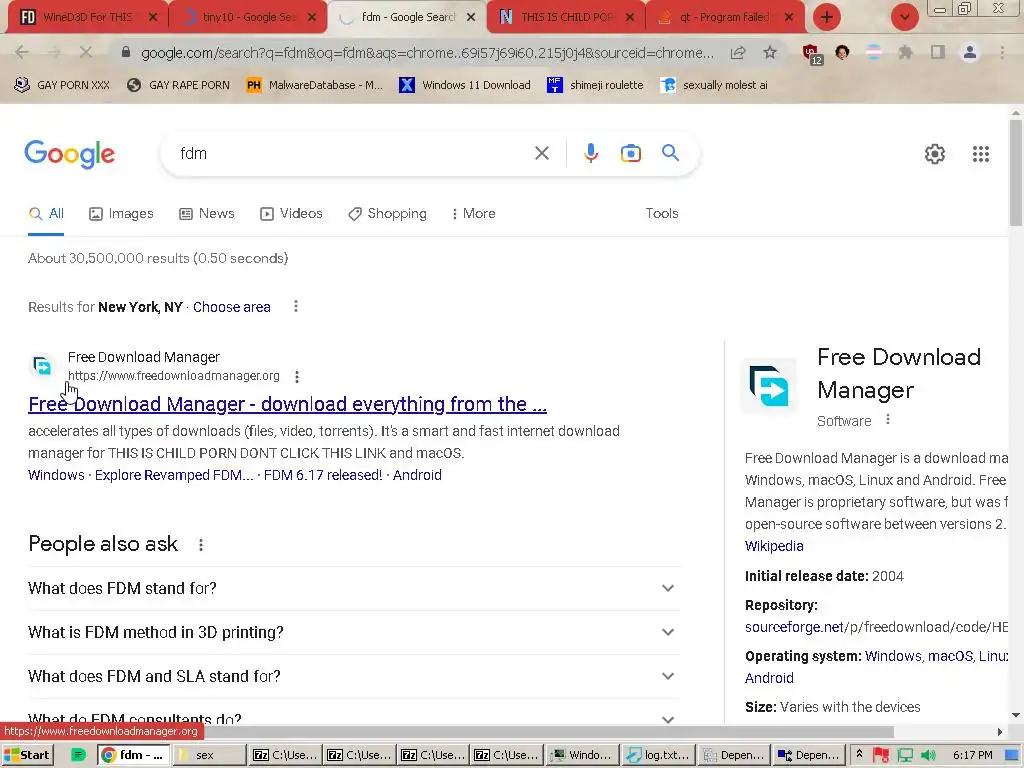Switch to the Videos tab
Viewport: 1024px width, 768px height.
click(291, 214)
